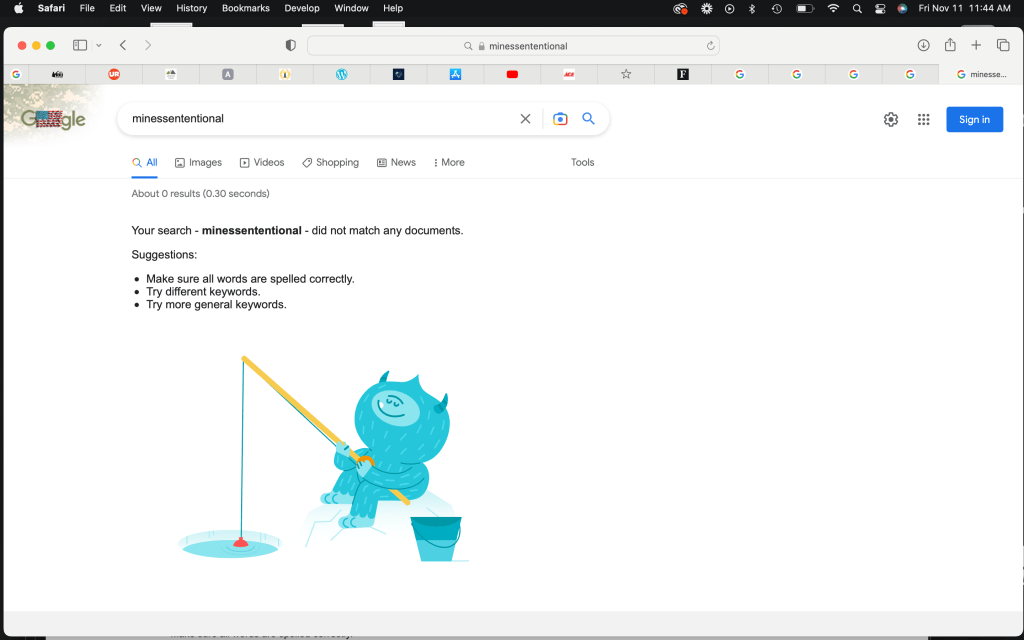Expand the More search filters menu
The image size is (1024, 640).
(x=449, y=162)
